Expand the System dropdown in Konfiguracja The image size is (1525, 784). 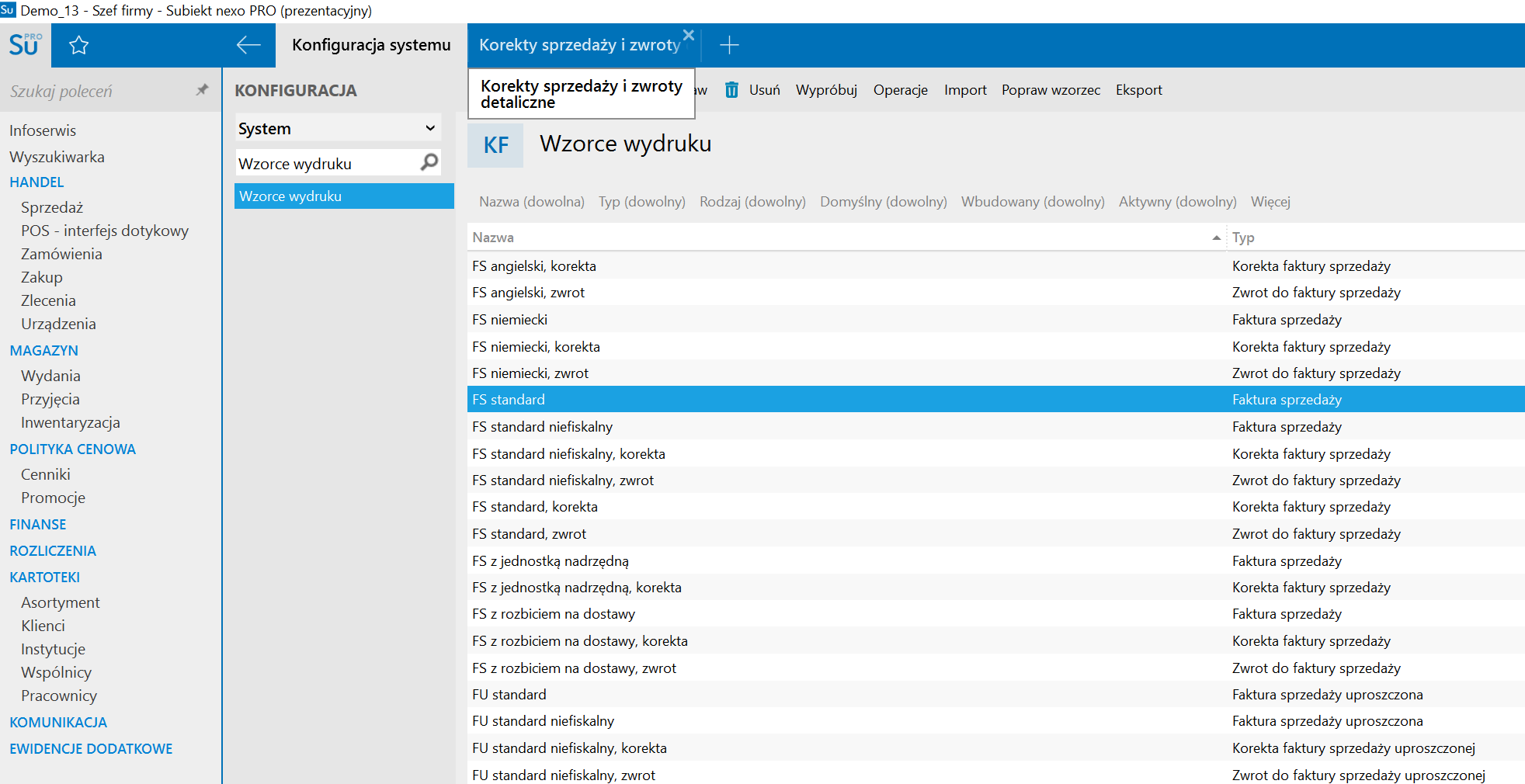click(x=338, y=128)
